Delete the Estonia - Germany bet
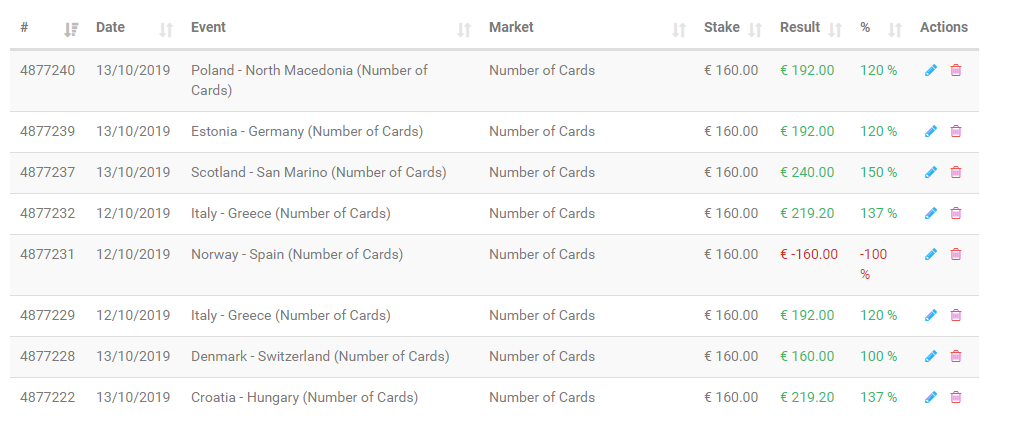The width and height of the screenshot is (1010, 423). tap(956, 132)
